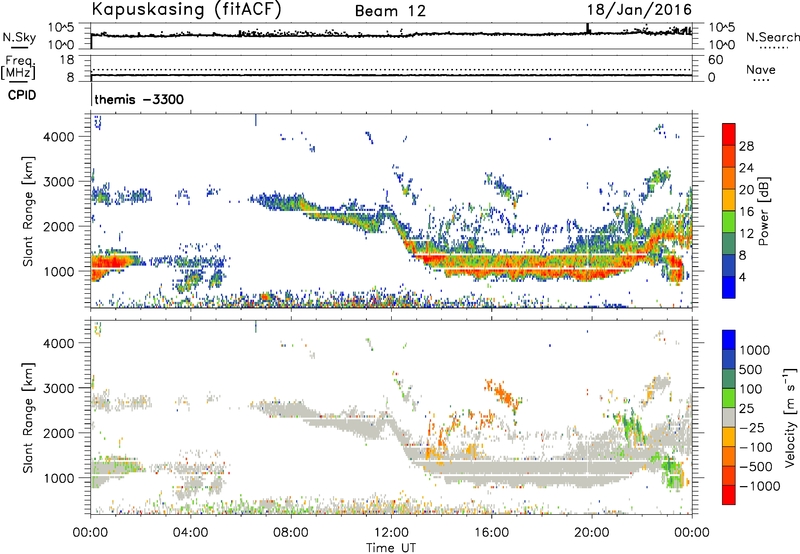Click the gray -25 to 25 velocity segment
Viewport: 800px width, 554px height.
(729, 418)
